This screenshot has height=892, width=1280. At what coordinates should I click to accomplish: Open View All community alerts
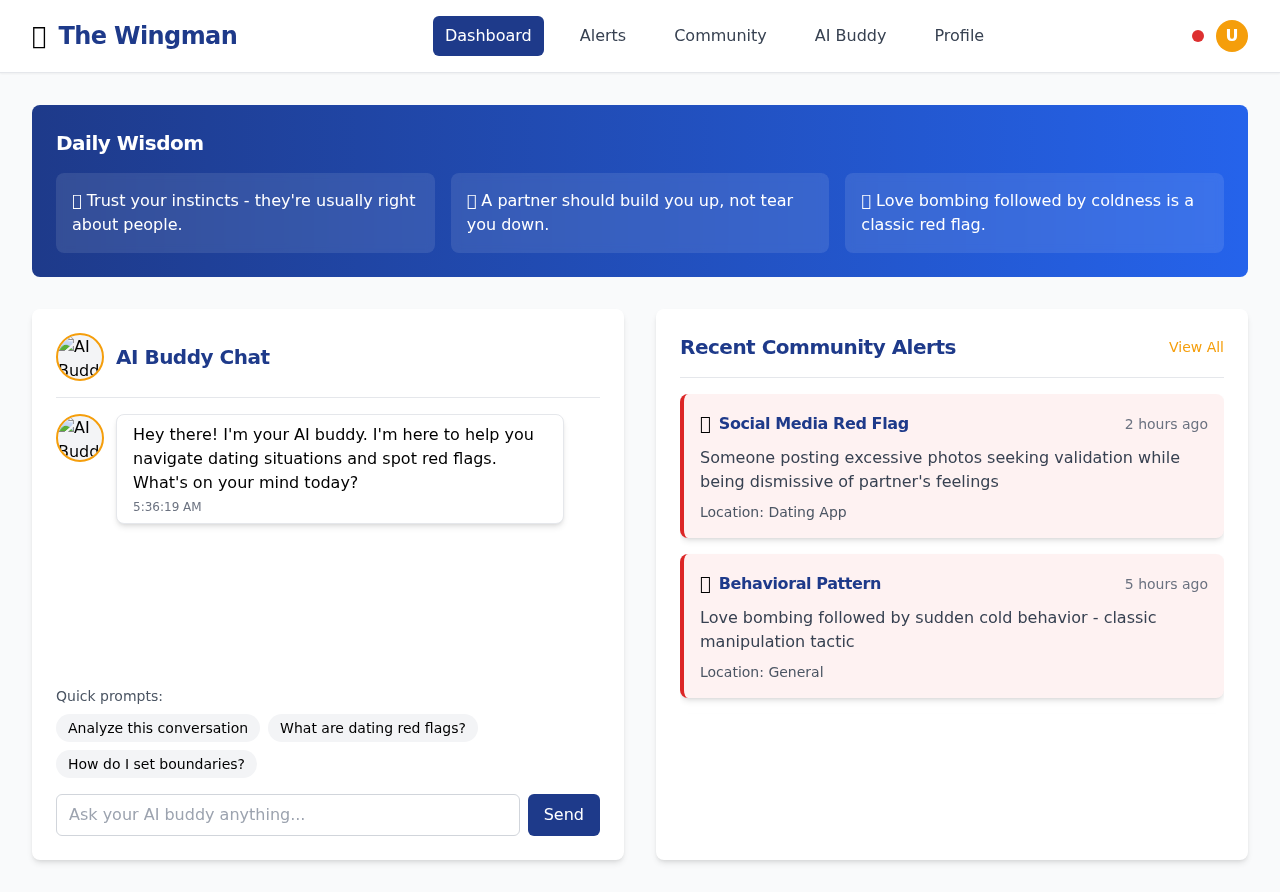pos(1195,347)
